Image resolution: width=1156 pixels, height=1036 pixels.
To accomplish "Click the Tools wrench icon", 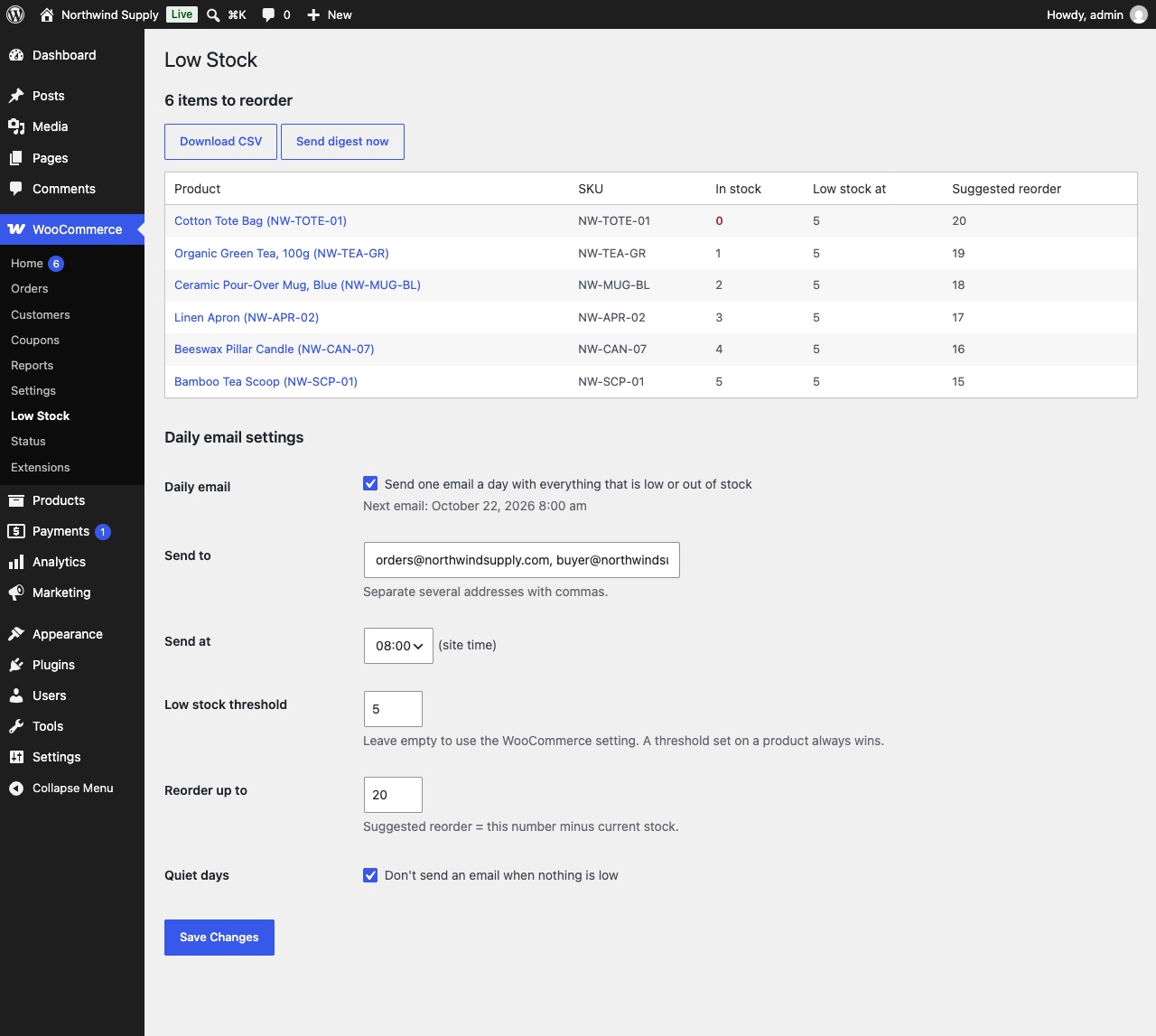I will tap(16, 726).
